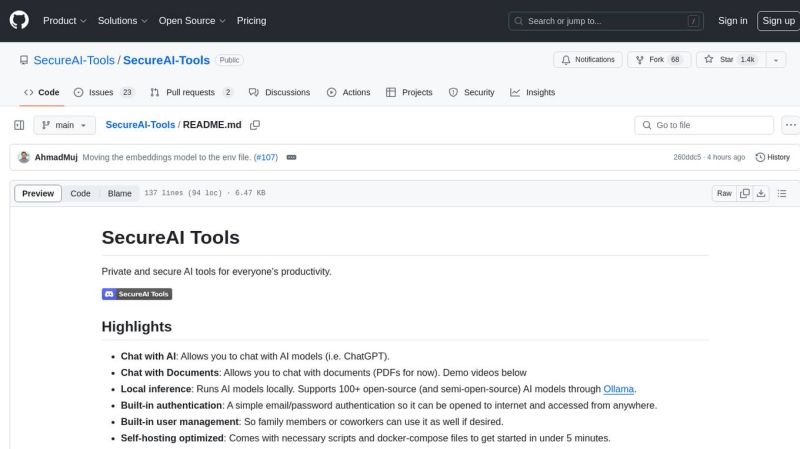Switch to the Actions tab
800x449 pixels.
[x=349, y=92]
